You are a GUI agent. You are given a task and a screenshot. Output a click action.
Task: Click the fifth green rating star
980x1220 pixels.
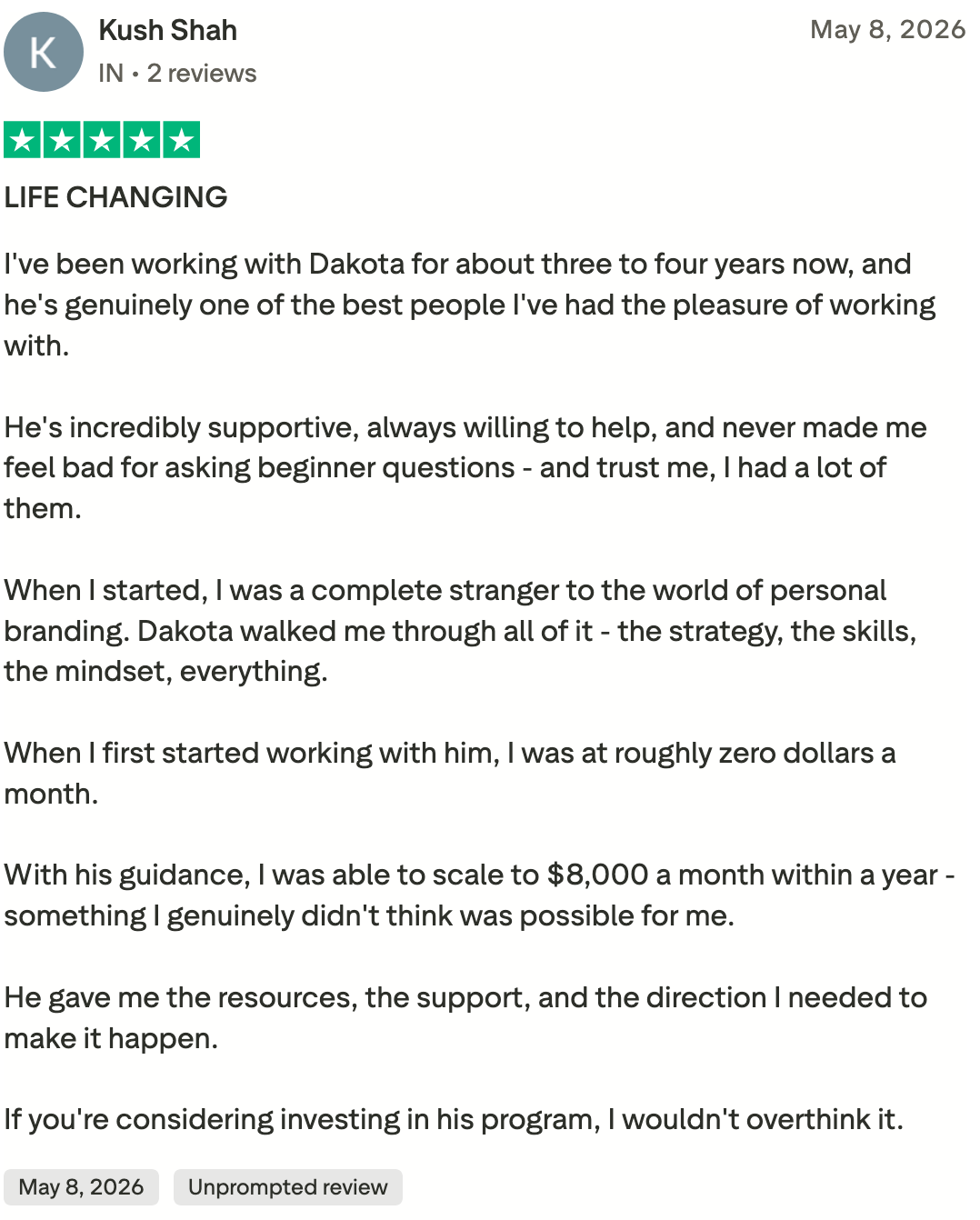pyautogui.click(x=182, y=140)
